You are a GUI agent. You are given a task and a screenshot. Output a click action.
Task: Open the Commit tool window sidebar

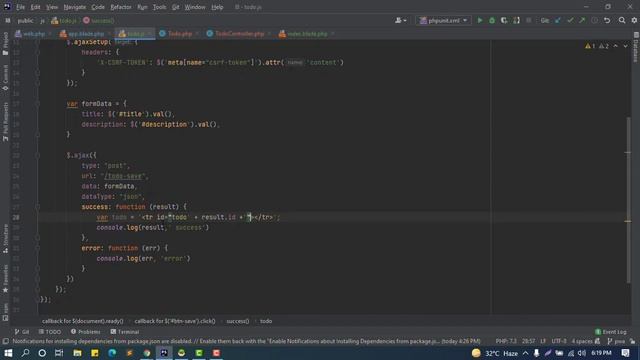pyautogui.click(x=5, y=78)
